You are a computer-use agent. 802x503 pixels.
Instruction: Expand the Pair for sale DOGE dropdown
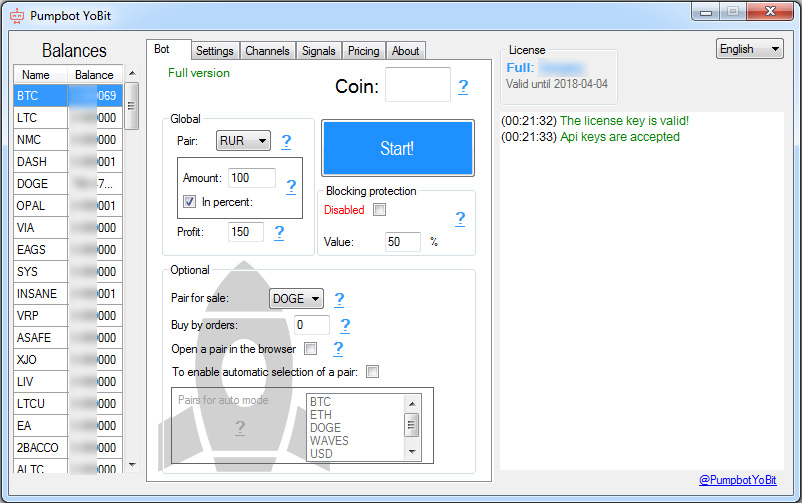(x=296, y=298)
